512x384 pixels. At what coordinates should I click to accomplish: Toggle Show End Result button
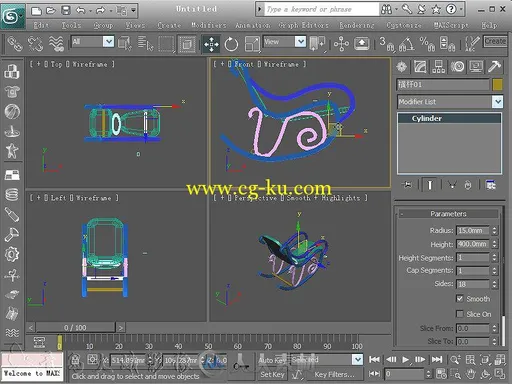(430, 185)
